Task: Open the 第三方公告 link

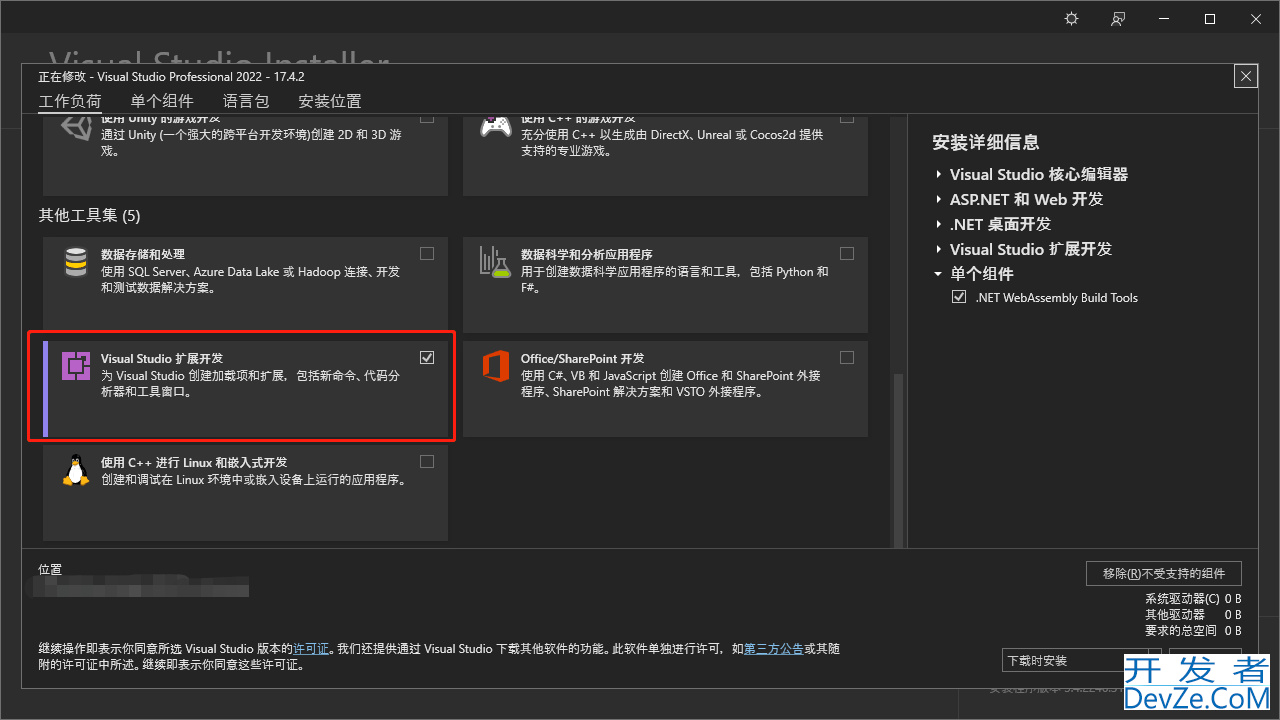Action: click(x=774, y=649)
